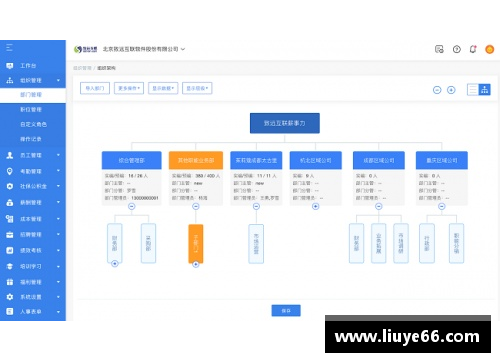
Task: Expand the orange 子部门 child node
Action: (196, 264)
